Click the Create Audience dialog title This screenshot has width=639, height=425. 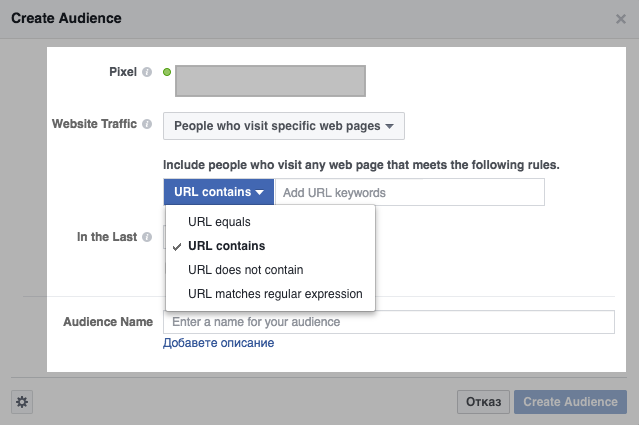[66, 18]
